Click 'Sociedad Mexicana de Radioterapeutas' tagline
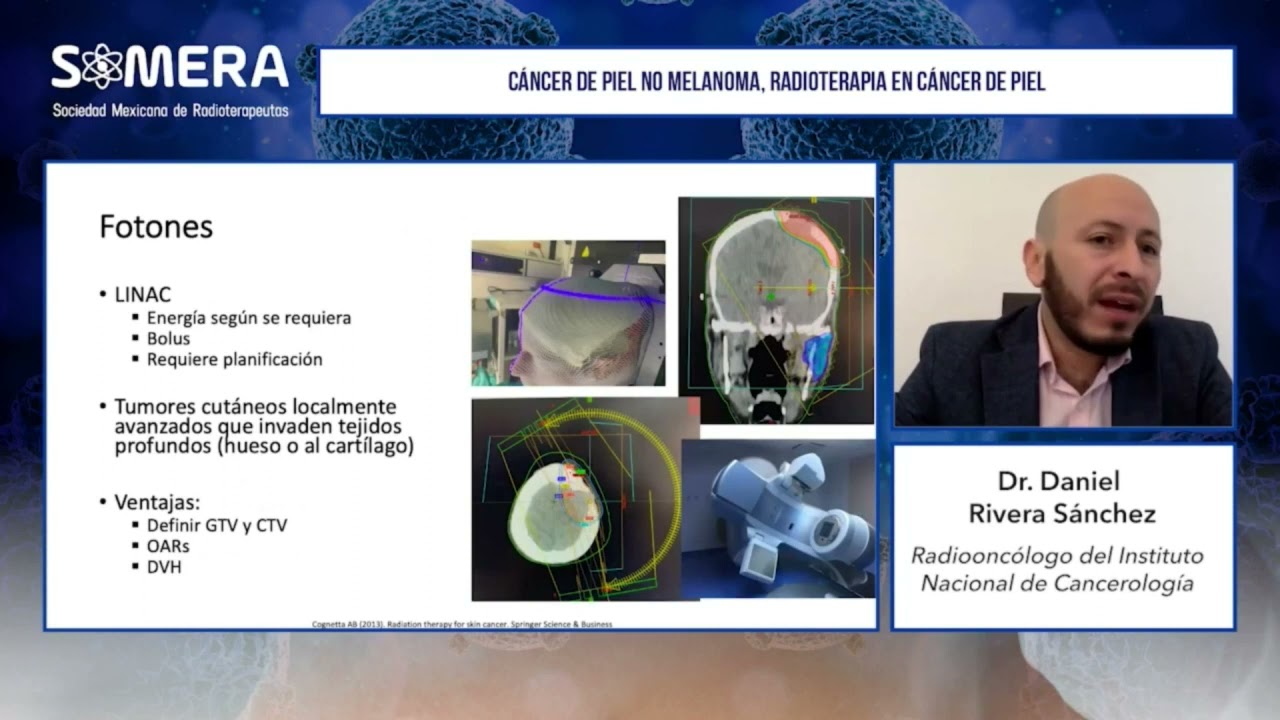This screenshot has height=720, width=1280. tap(171, 110)
